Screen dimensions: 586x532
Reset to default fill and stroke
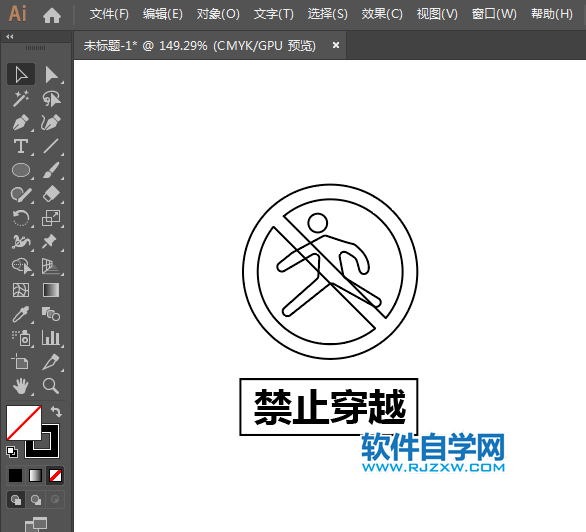(x=12, y=452)
